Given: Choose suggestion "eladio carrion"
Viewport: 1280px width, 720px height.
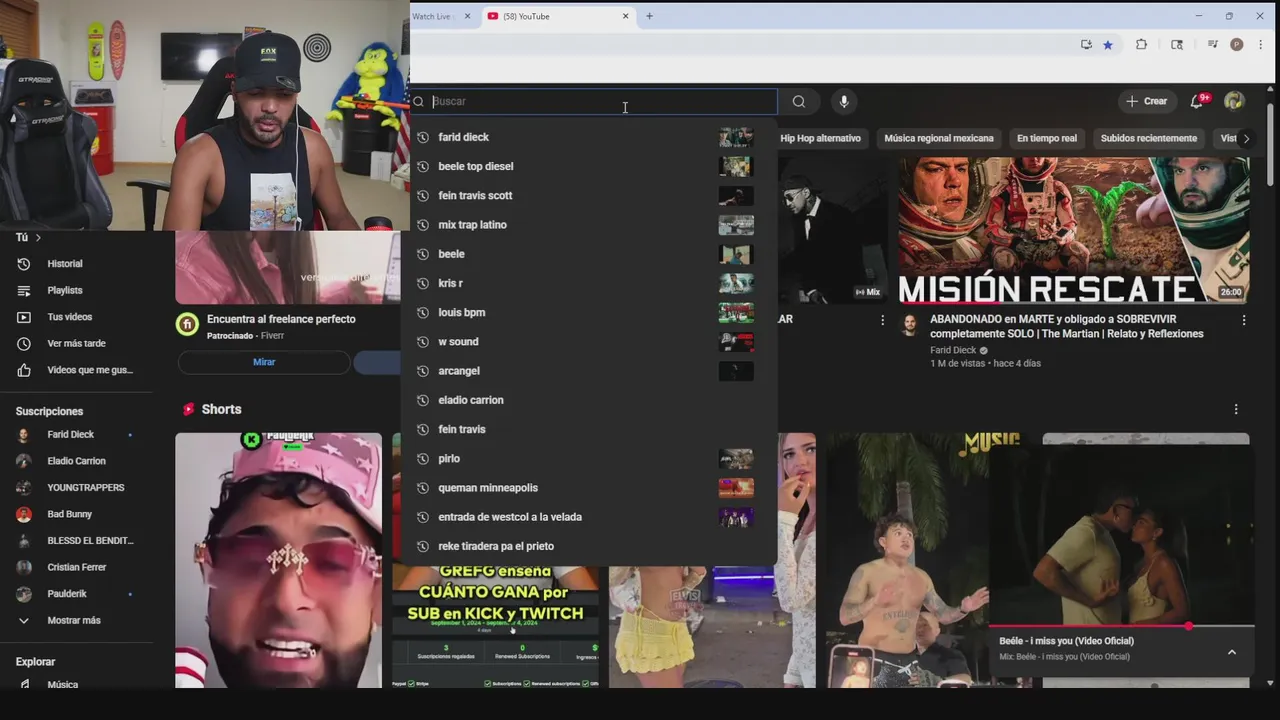Looking at the screenshot, I should (x=589, y=400).
